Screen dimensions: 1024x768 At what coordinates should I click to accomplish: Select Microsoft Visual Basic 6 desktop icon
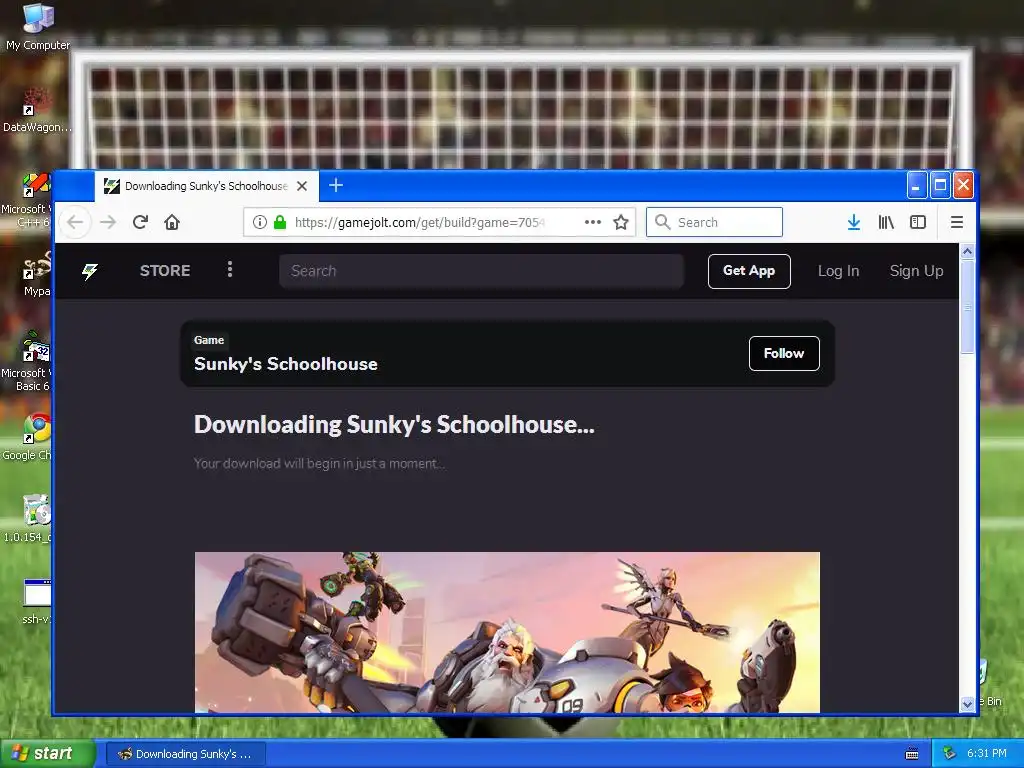click(x=28, y=362)
